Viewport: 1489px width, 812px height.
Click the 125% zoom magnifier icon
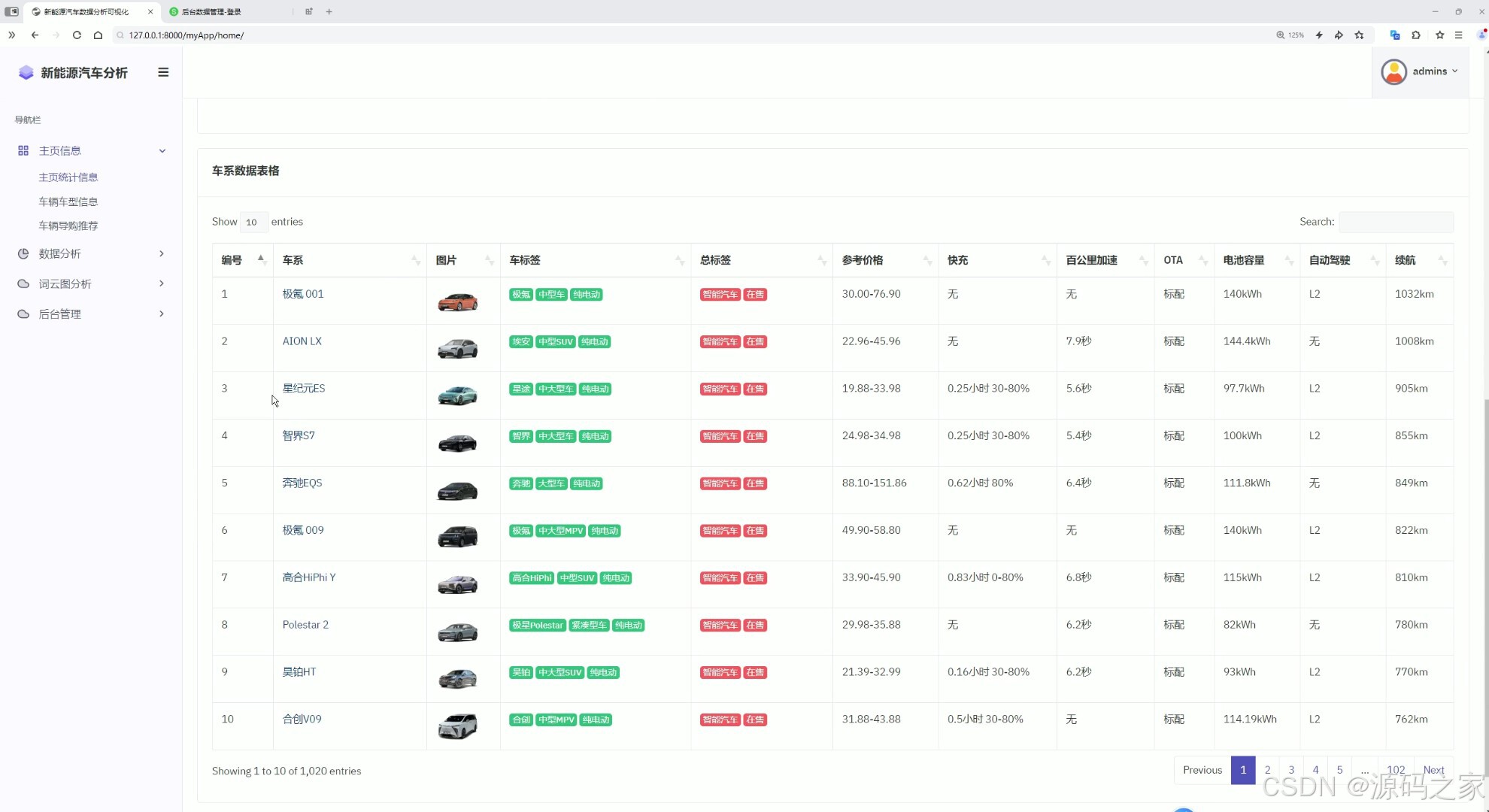[1280, 35]
